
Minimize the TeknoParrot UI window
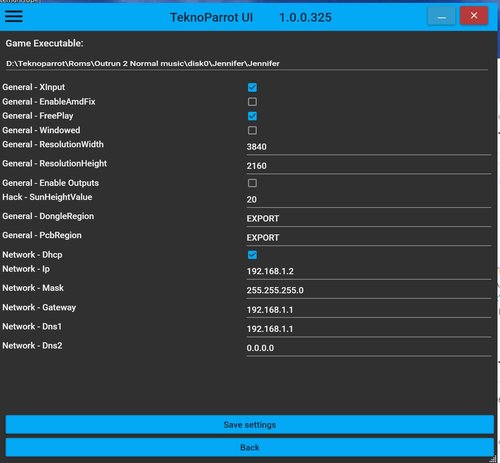coord(441,16)
